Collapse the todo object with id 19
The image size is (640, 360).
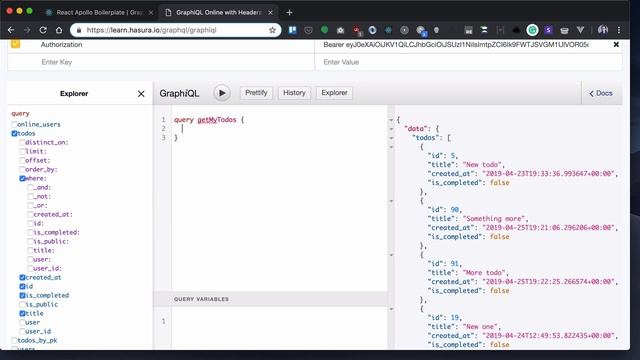coord(391,309)
